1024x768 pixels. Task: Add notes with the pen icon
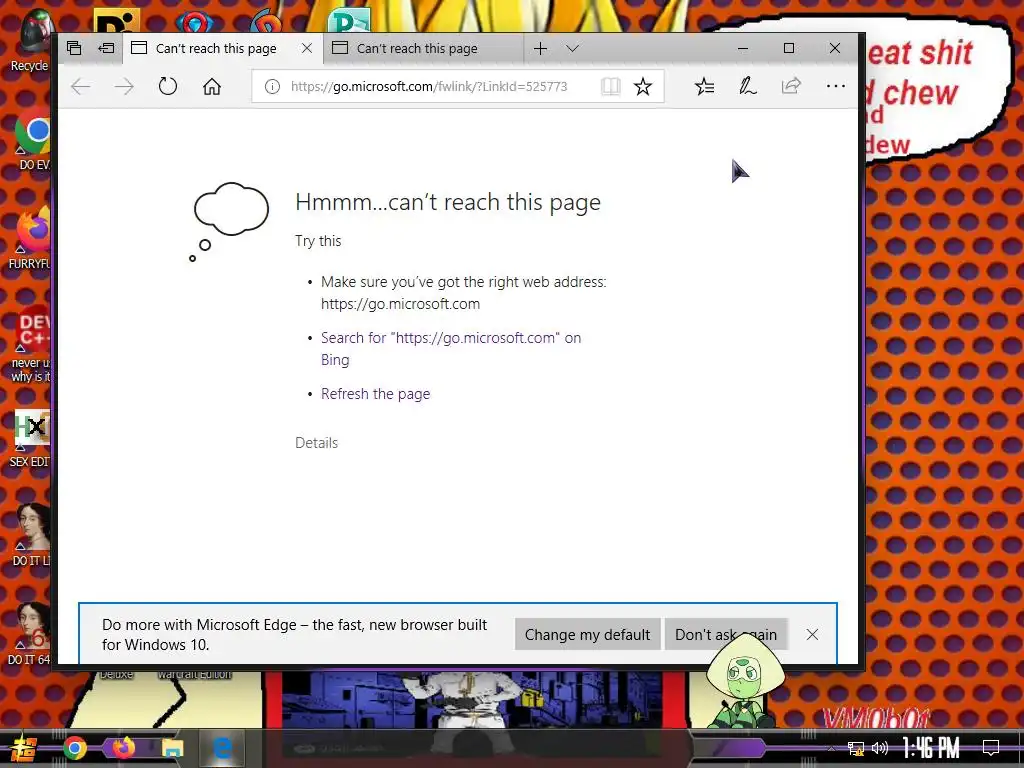tap(748, 86)
